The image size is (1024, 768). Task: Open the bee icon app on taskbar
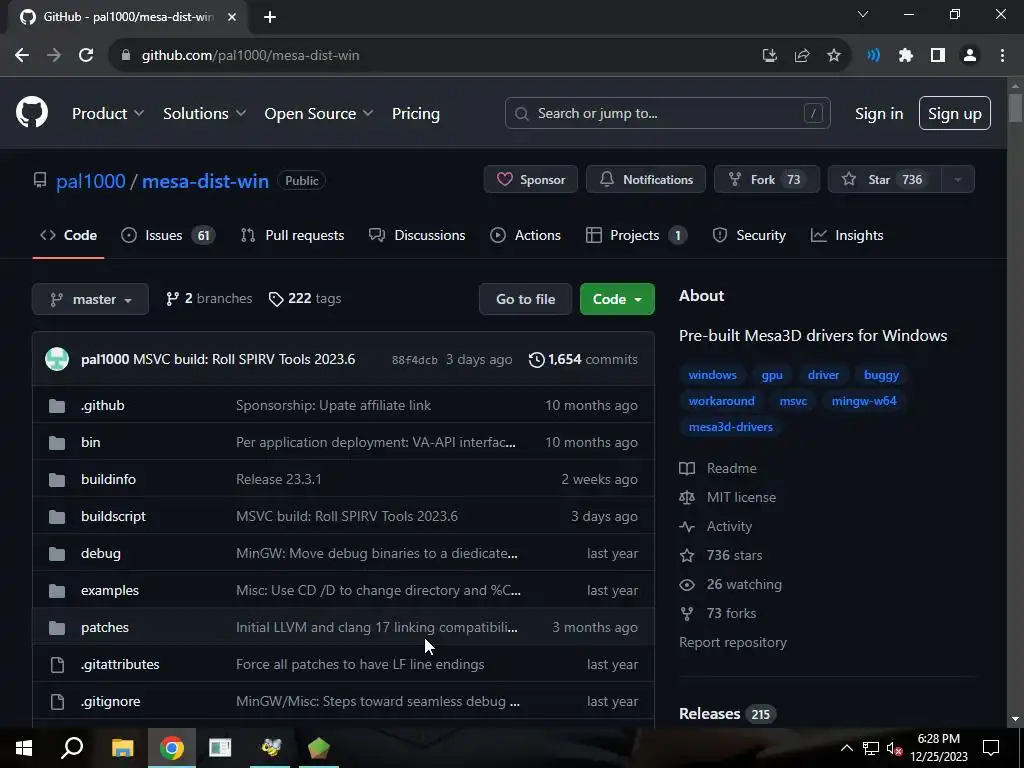270,748
